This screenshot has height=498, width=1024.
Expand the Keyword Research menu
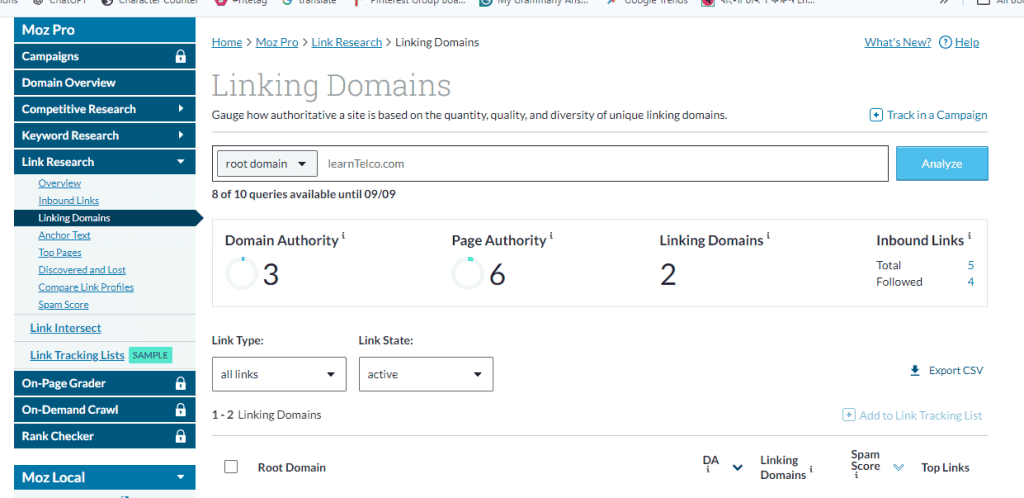click(104, 136)
